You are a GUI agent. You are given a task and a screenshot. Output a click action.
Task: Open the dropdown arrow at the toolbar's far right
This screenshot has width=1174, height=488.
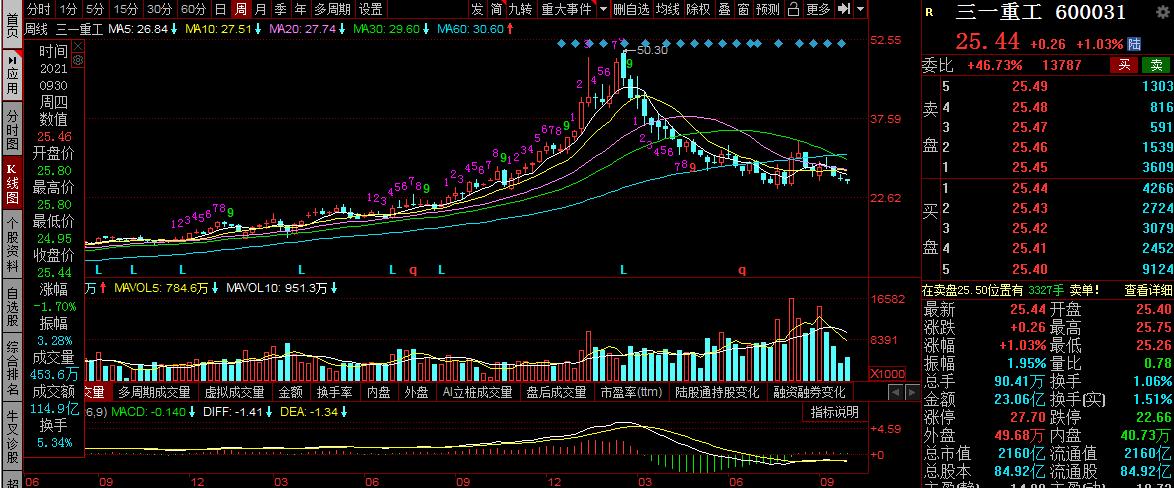860,9
